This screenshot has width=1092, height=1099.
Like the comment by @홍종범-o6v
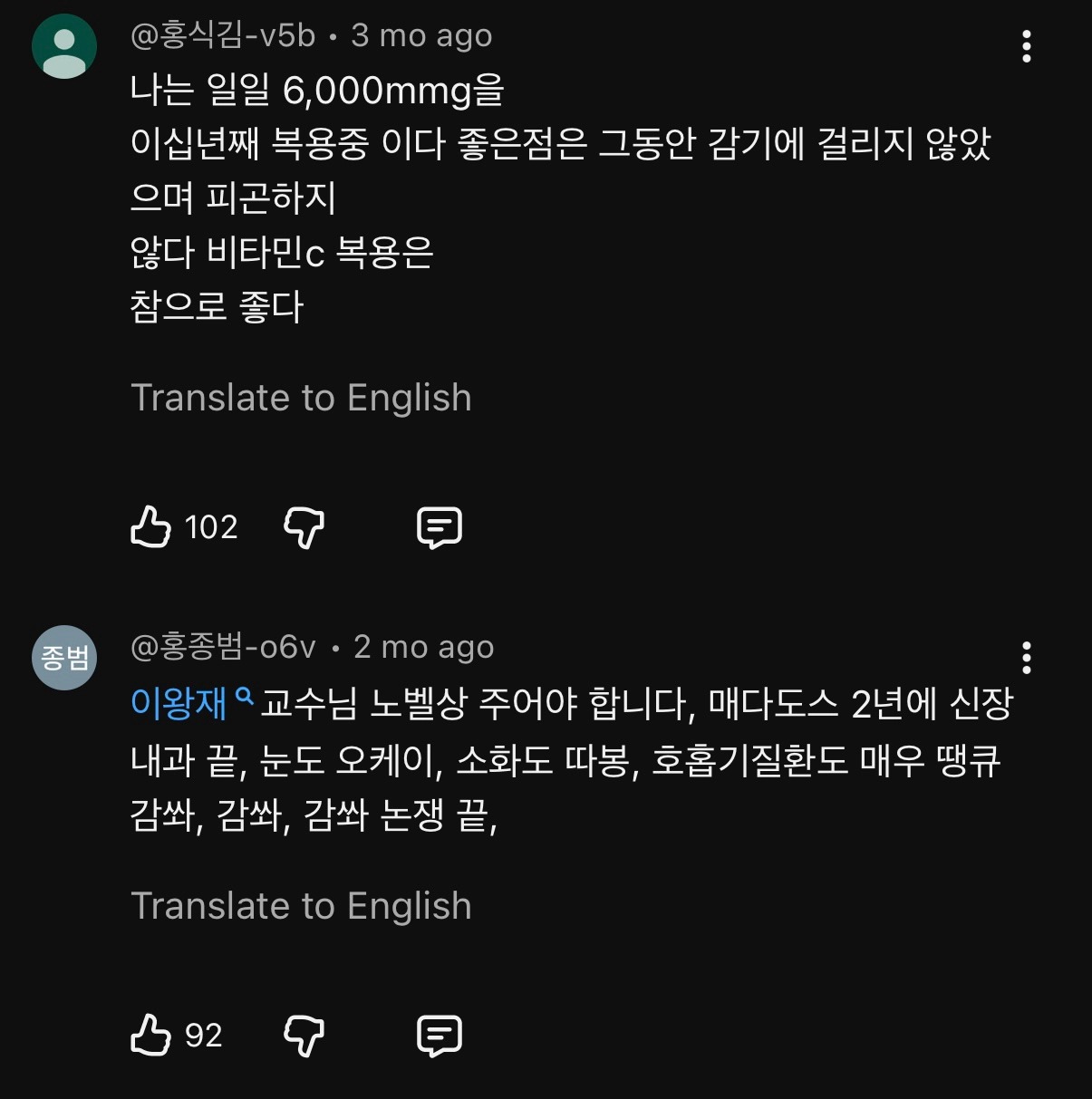pyautogui.click(x=150, y=1035)
